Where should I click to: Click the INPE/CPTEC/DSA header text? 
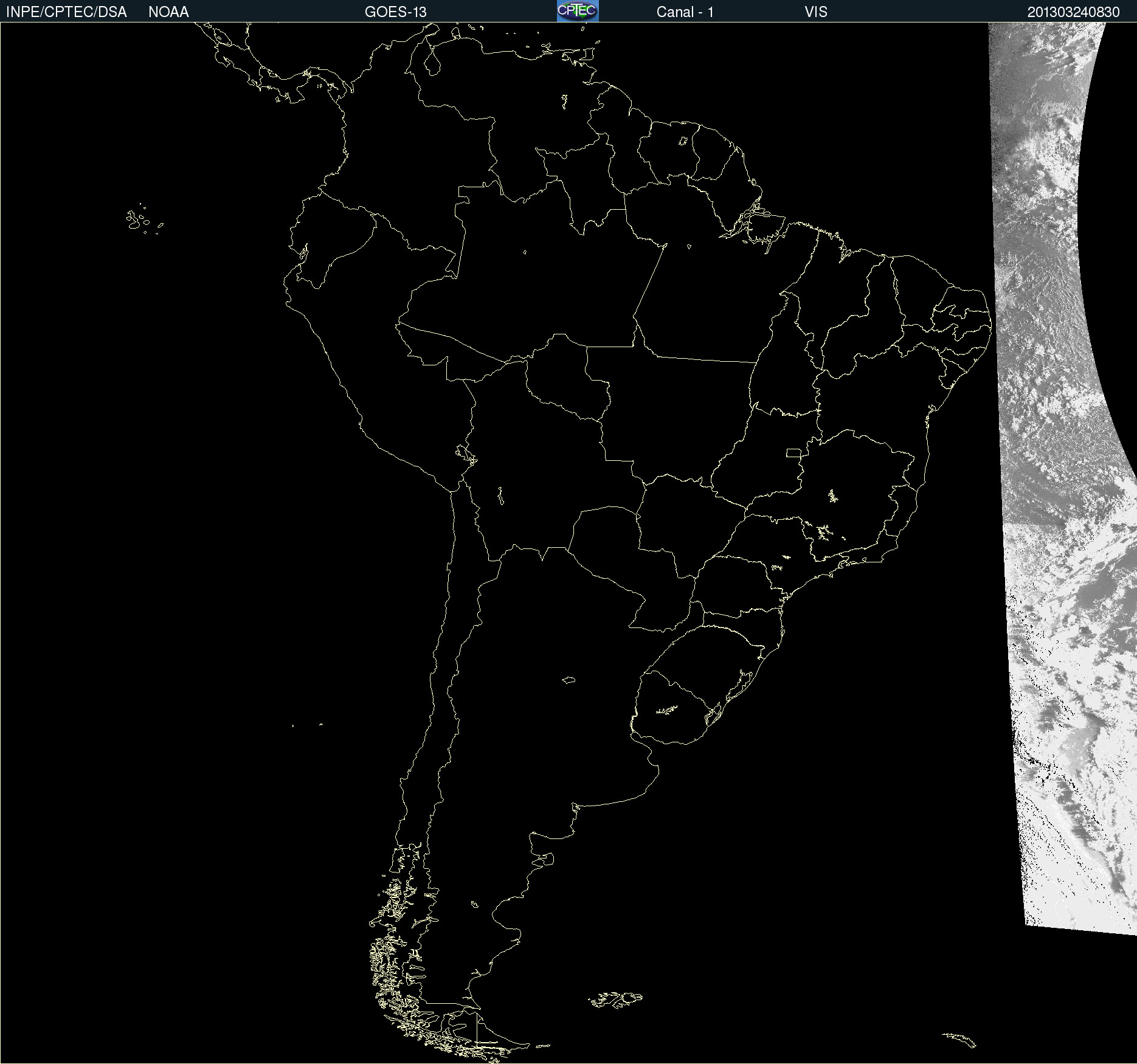[x=66, y=12]
